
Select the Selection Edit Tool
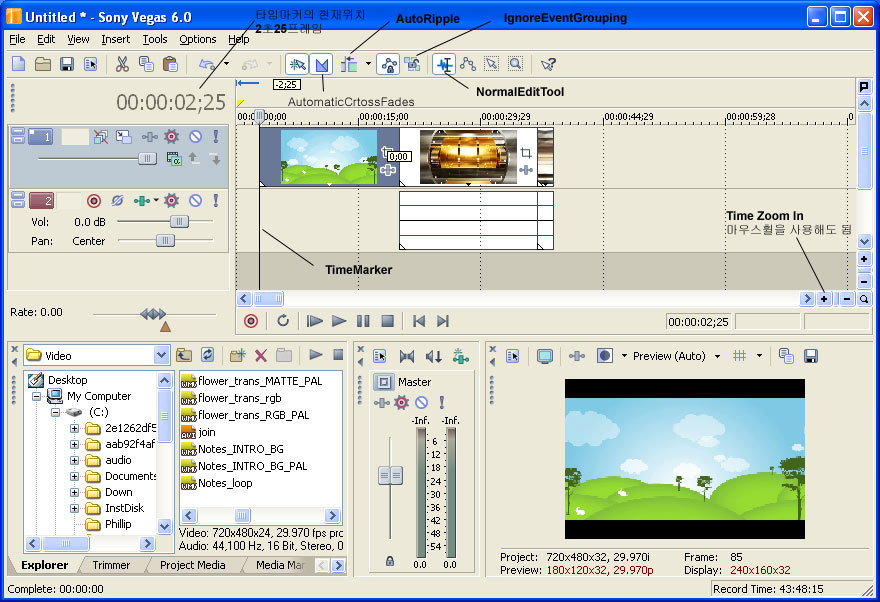click(x=492, y=65)
